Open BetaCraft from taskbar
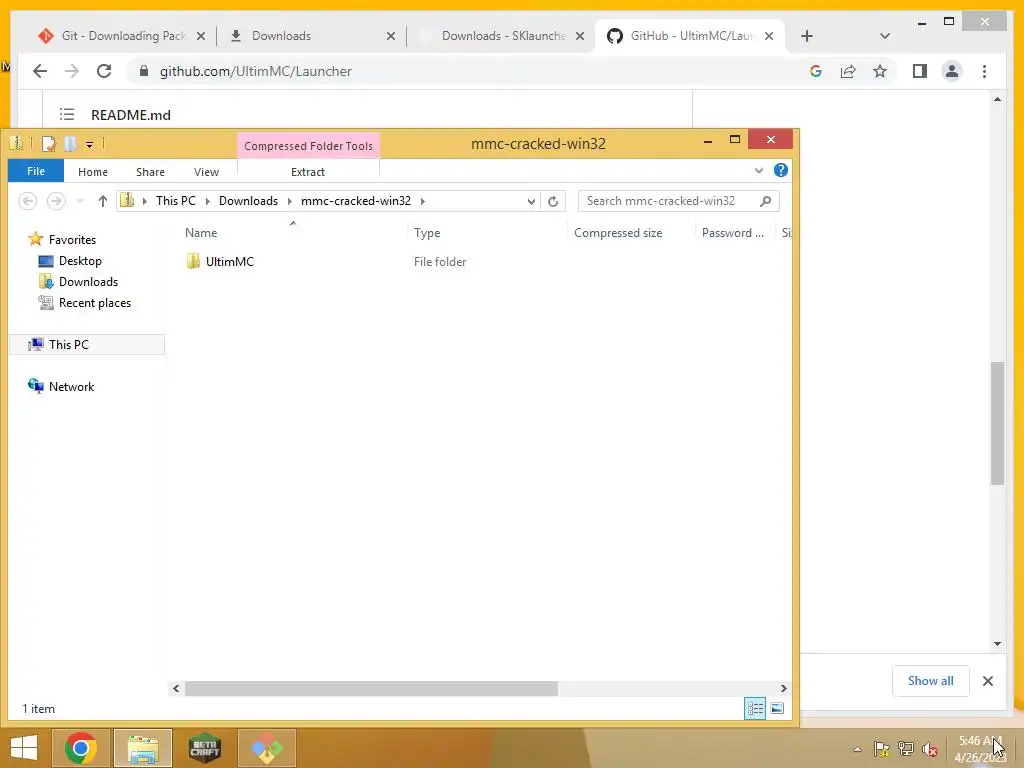 (204, 748)
